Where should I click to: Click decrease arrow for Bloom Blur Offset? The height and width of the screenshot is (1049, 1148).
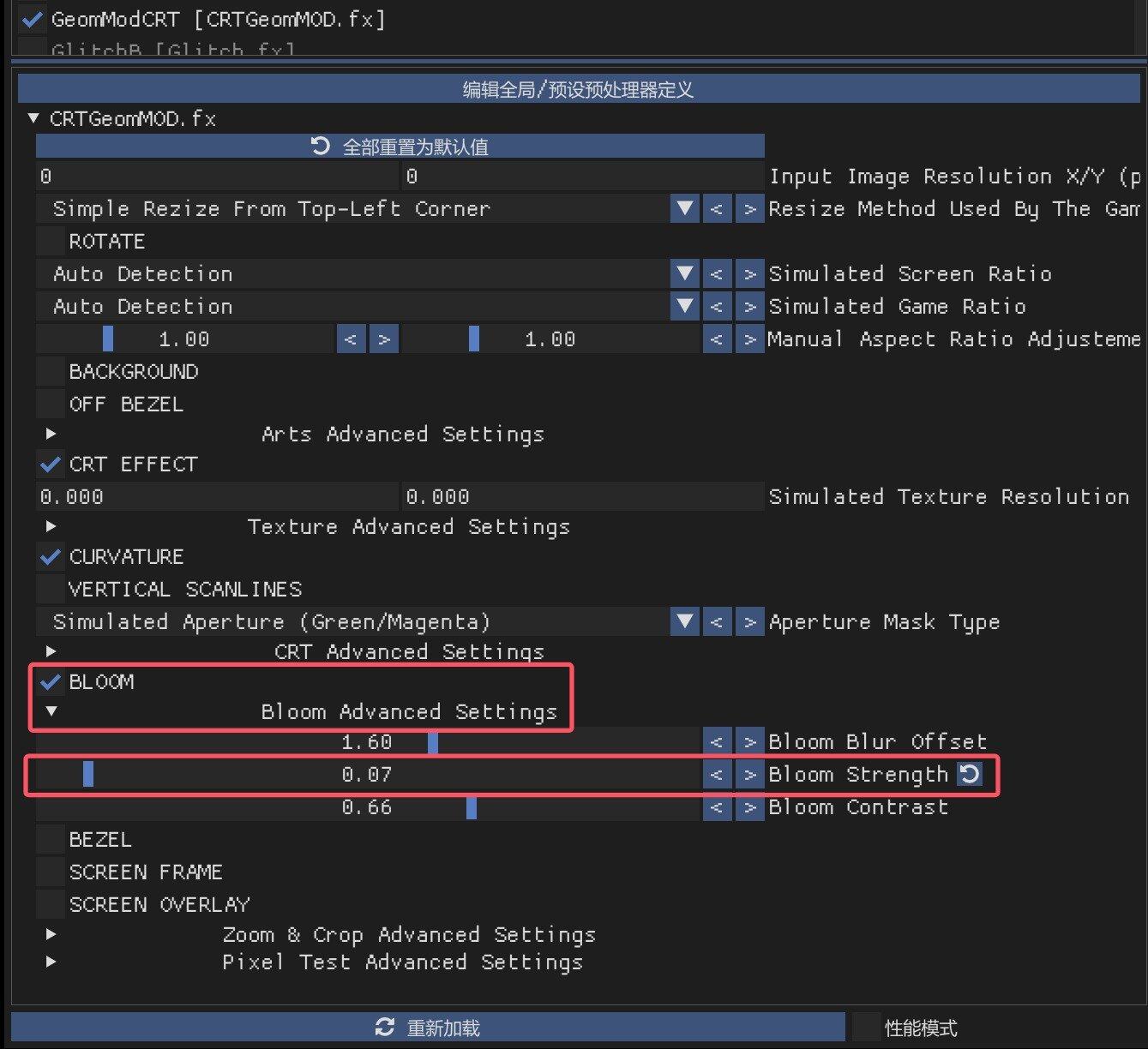pos(717,742)
